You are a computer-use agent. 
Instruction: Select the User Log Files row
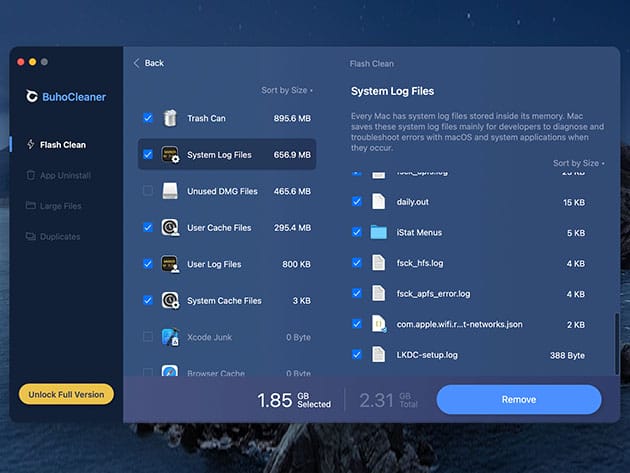pos(226,264)
